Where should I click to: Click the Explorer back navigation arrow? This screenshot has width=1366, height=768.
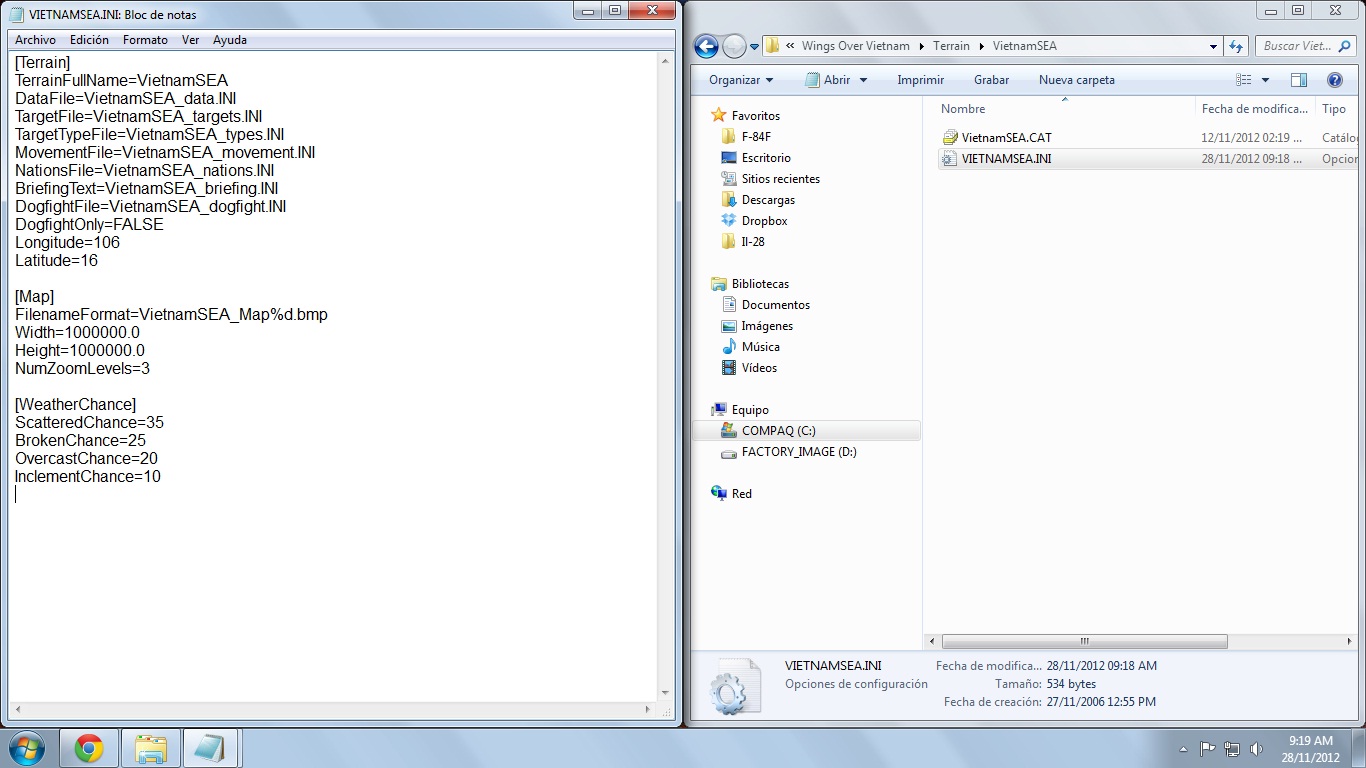click(706, 46)
